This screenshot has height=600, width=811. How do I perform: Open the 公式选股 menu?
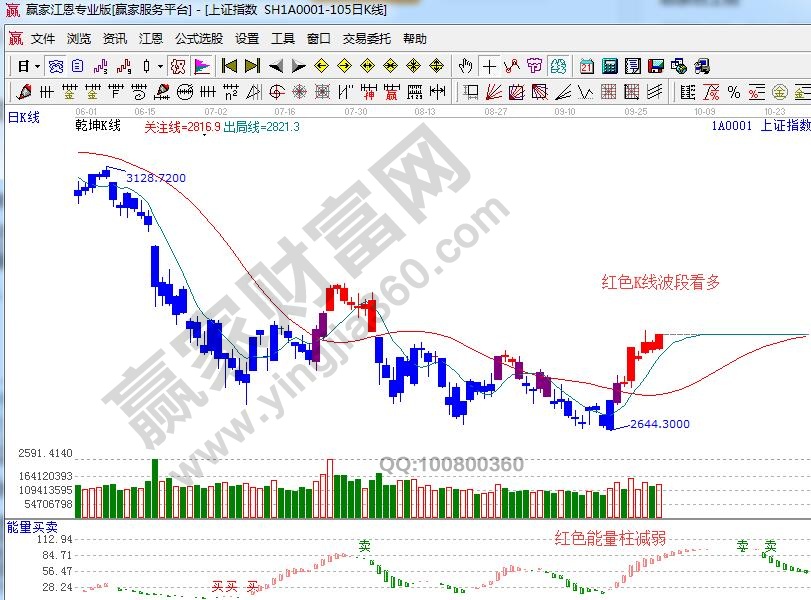199,39
